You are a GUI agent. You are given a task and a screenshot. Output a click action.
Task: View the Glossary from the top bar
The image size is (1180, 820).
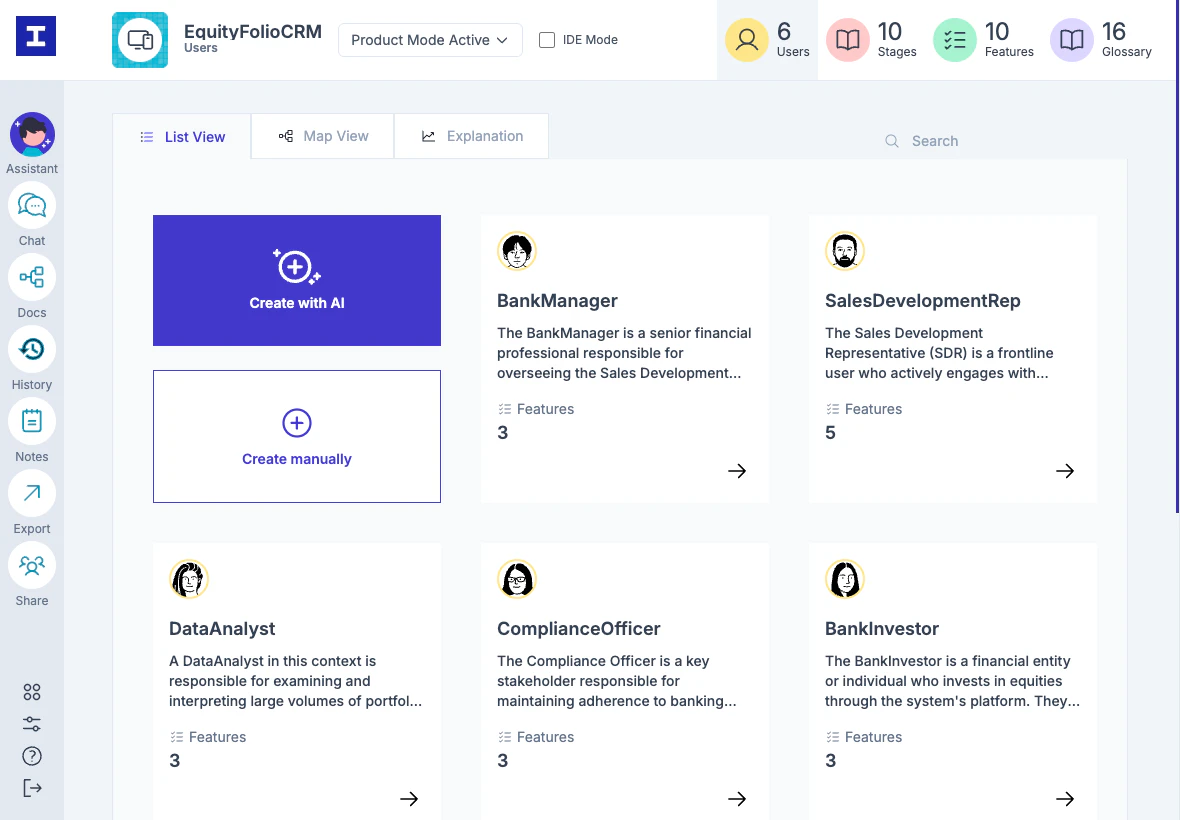pyautogui.click(x=1100, y=40)
